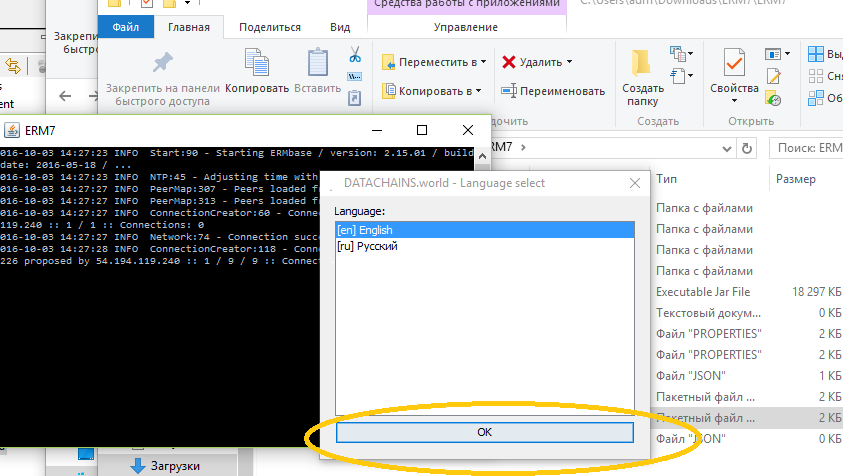Click the refresh button beside address bar
Viewport: 843px width, 476px height.
point(747,148)
